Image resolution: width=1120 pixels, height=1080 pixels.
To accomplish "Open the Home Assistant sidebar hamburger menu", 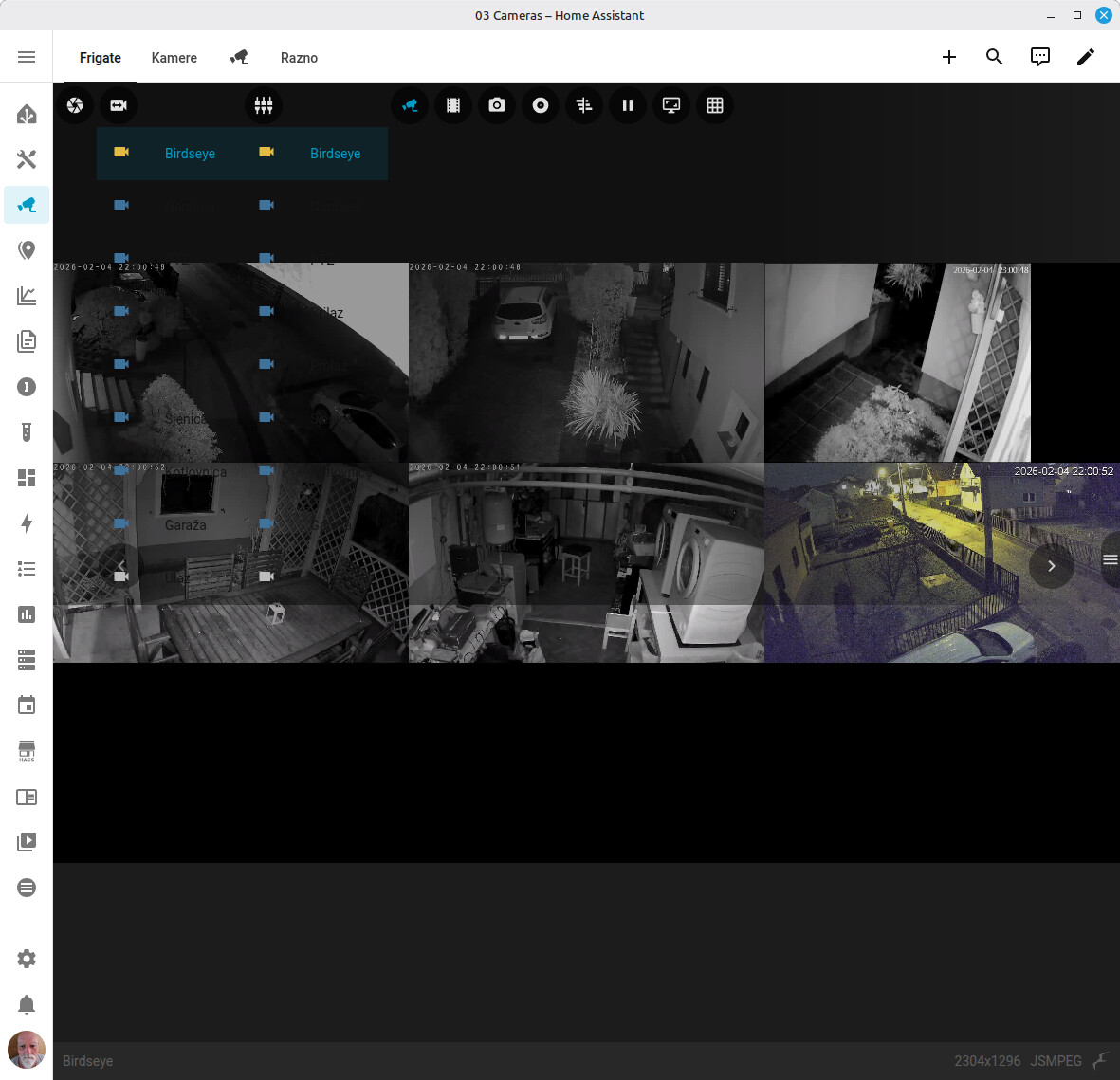I will point(27,57).
